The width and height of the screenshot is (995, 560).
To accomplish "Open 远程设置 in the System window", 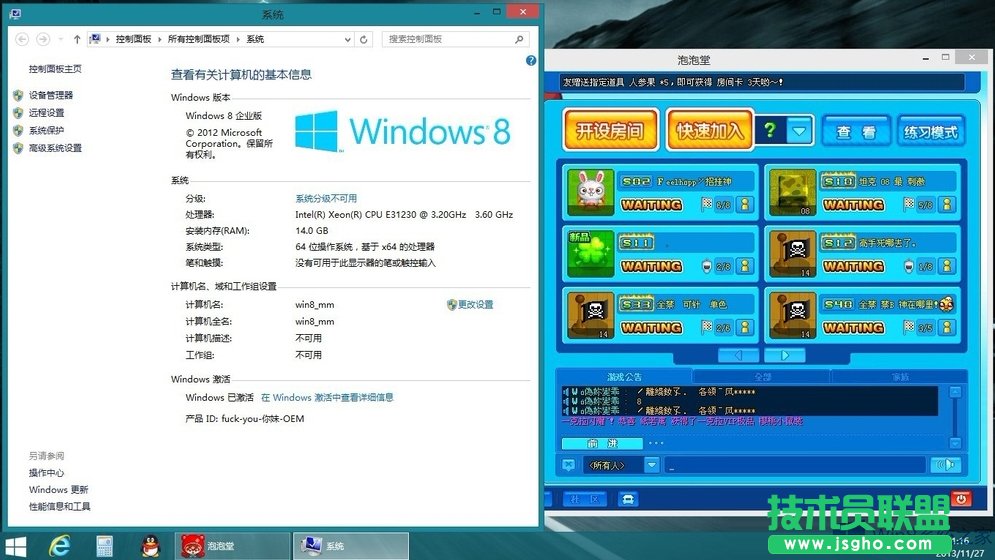I will coord(46,112).
